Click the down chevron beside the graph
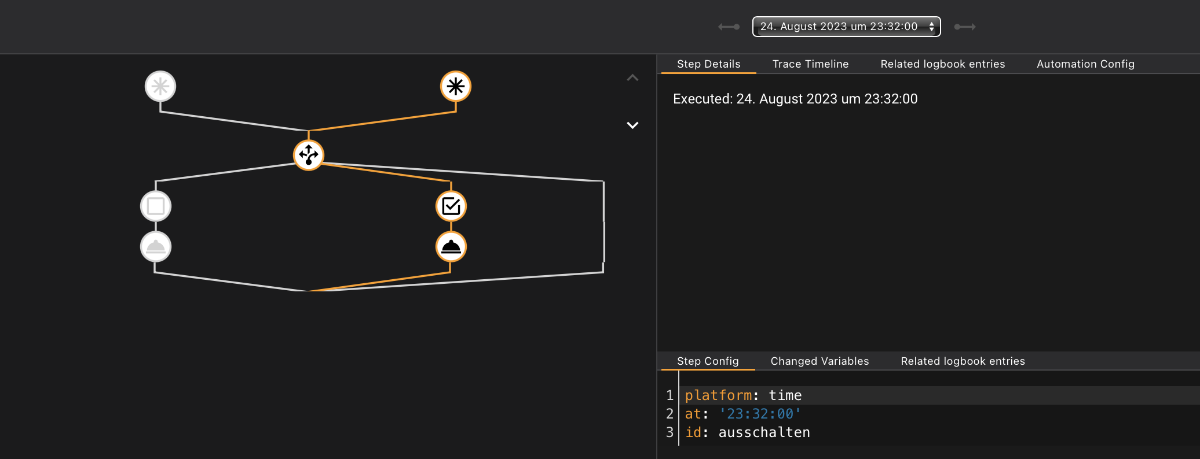 pyautogui.click(x=632, y=125)
